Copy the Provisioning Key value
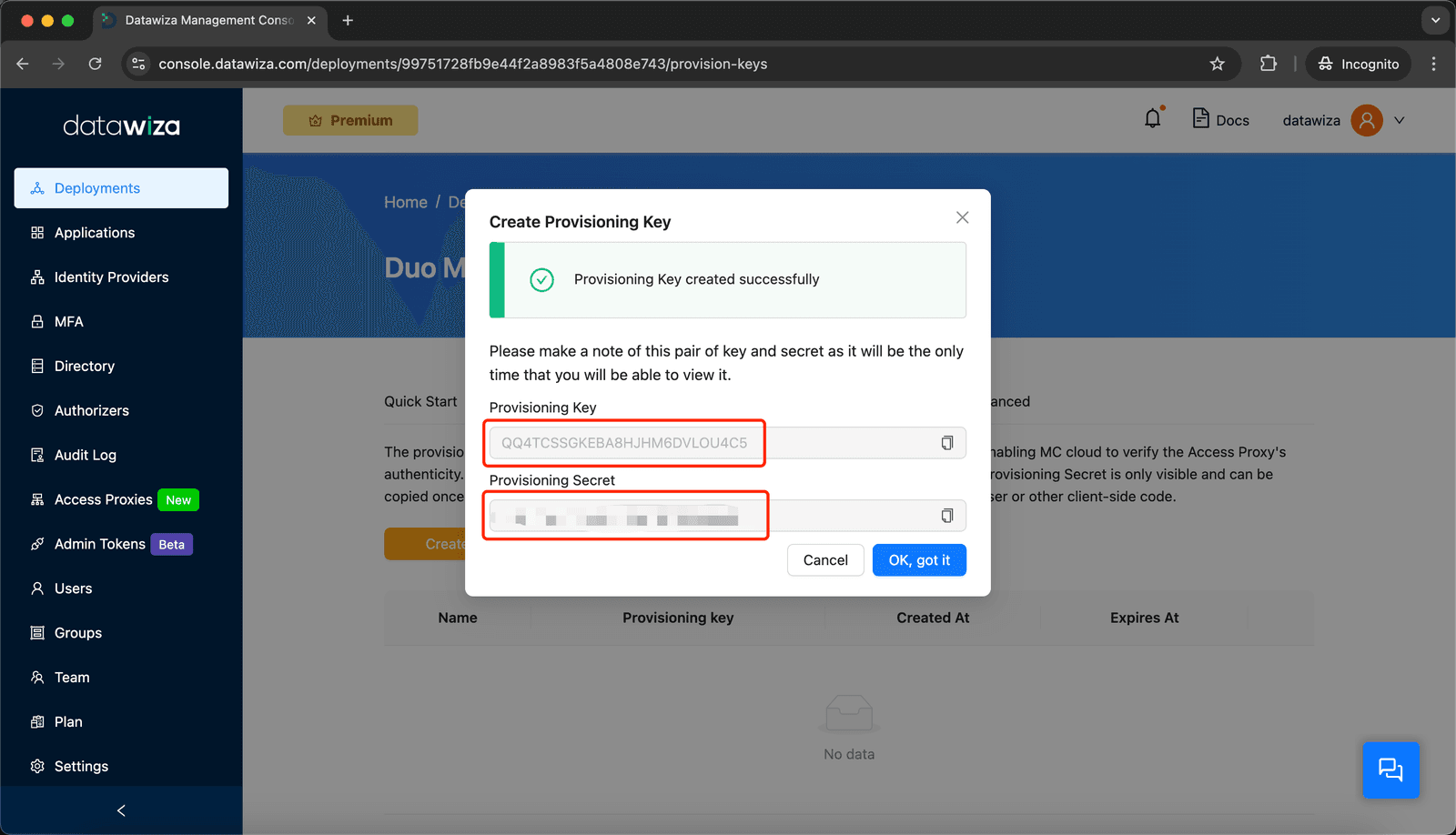This screenshot has height=835, width=1456. tap(947, 443)
